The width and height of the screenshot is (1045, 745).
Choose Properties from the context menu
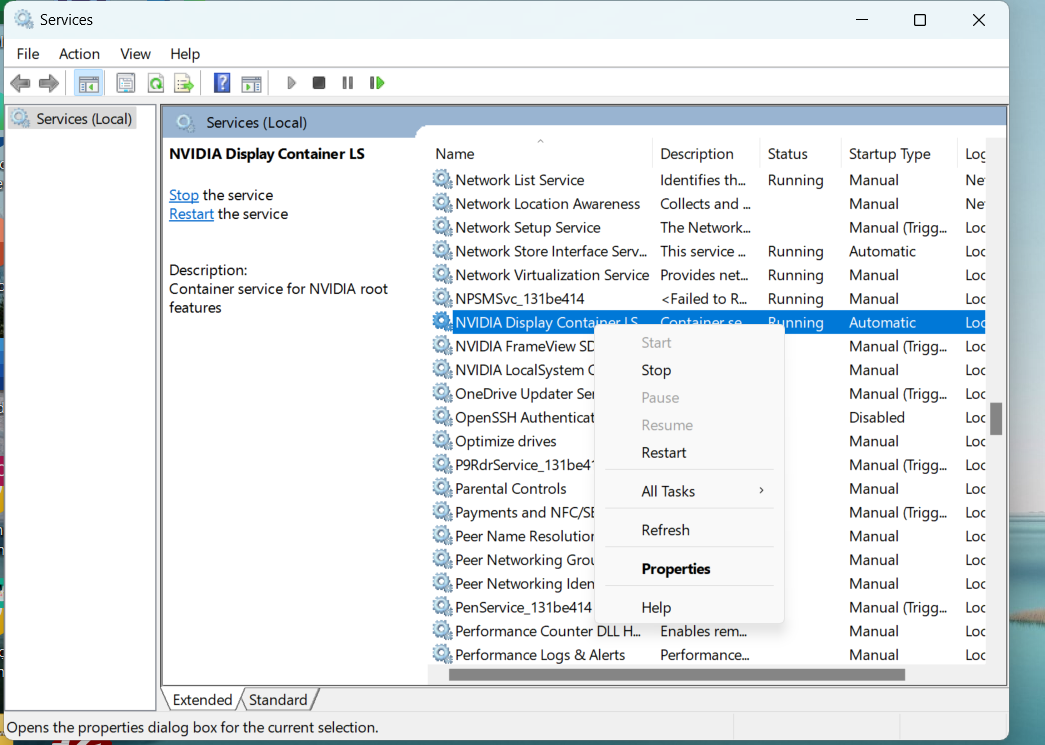(x=675, y=568)
